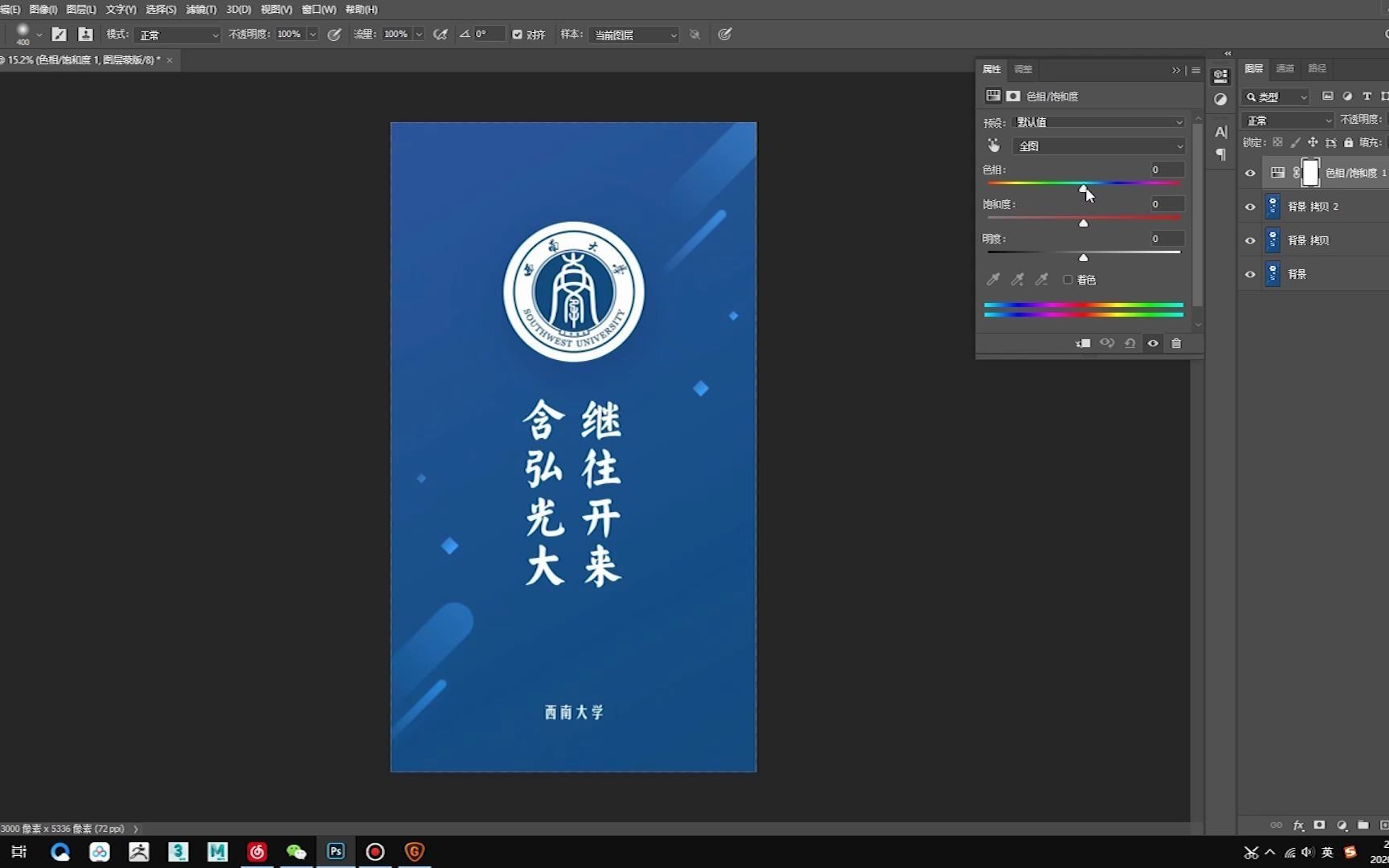Open the 窗口(W) menu

point(318,10)
